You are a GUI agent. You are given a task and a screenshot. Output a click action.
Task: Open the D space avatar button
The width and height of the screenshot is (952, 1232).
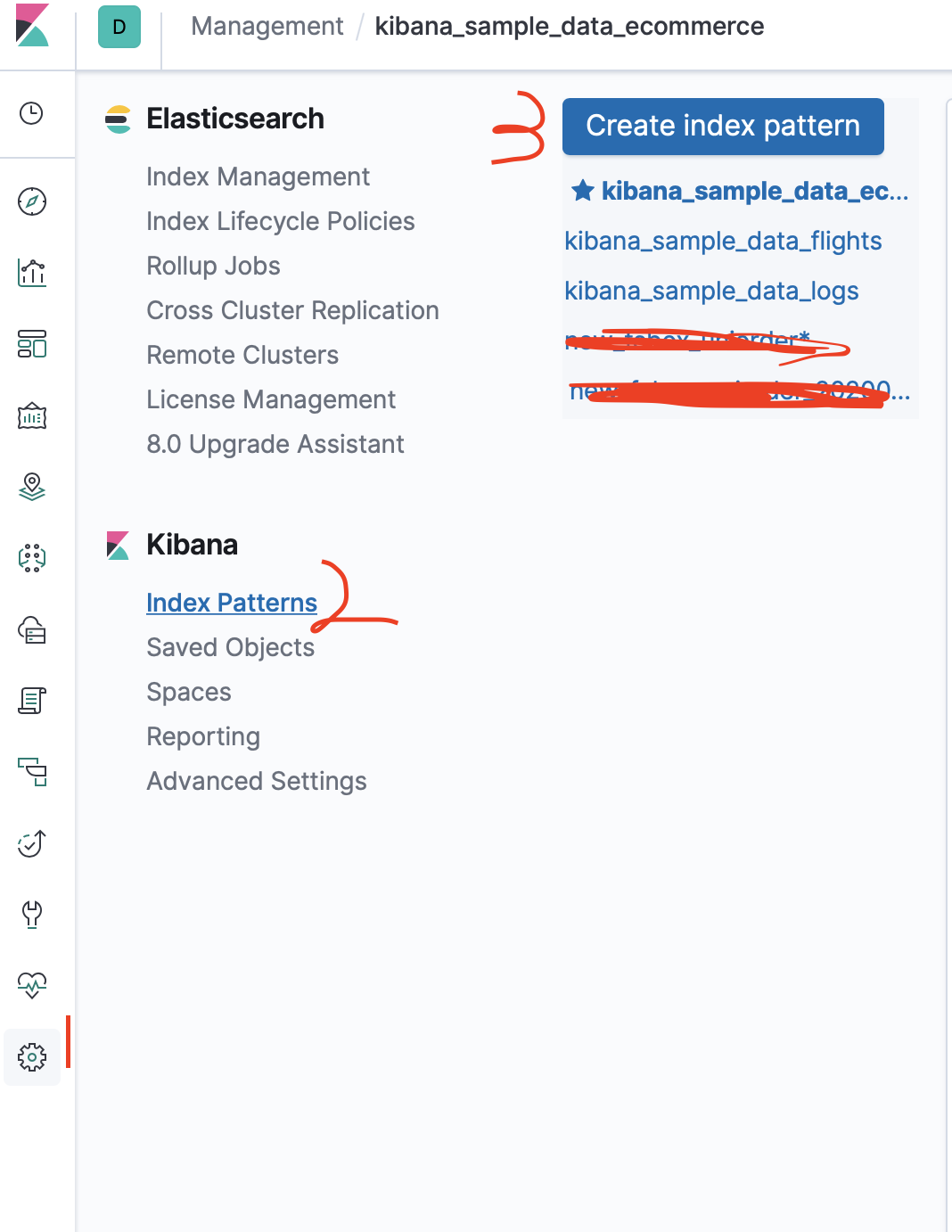point(119,28)
